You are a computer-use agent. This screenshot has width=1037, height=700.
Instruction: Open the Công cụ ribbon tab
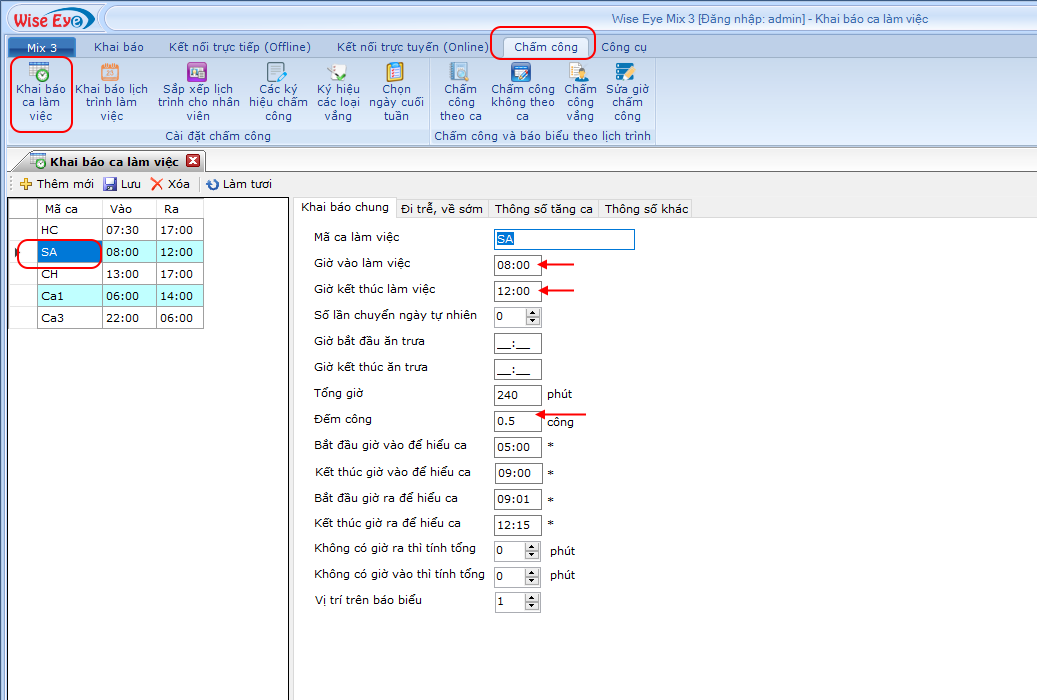click(623, 47)
